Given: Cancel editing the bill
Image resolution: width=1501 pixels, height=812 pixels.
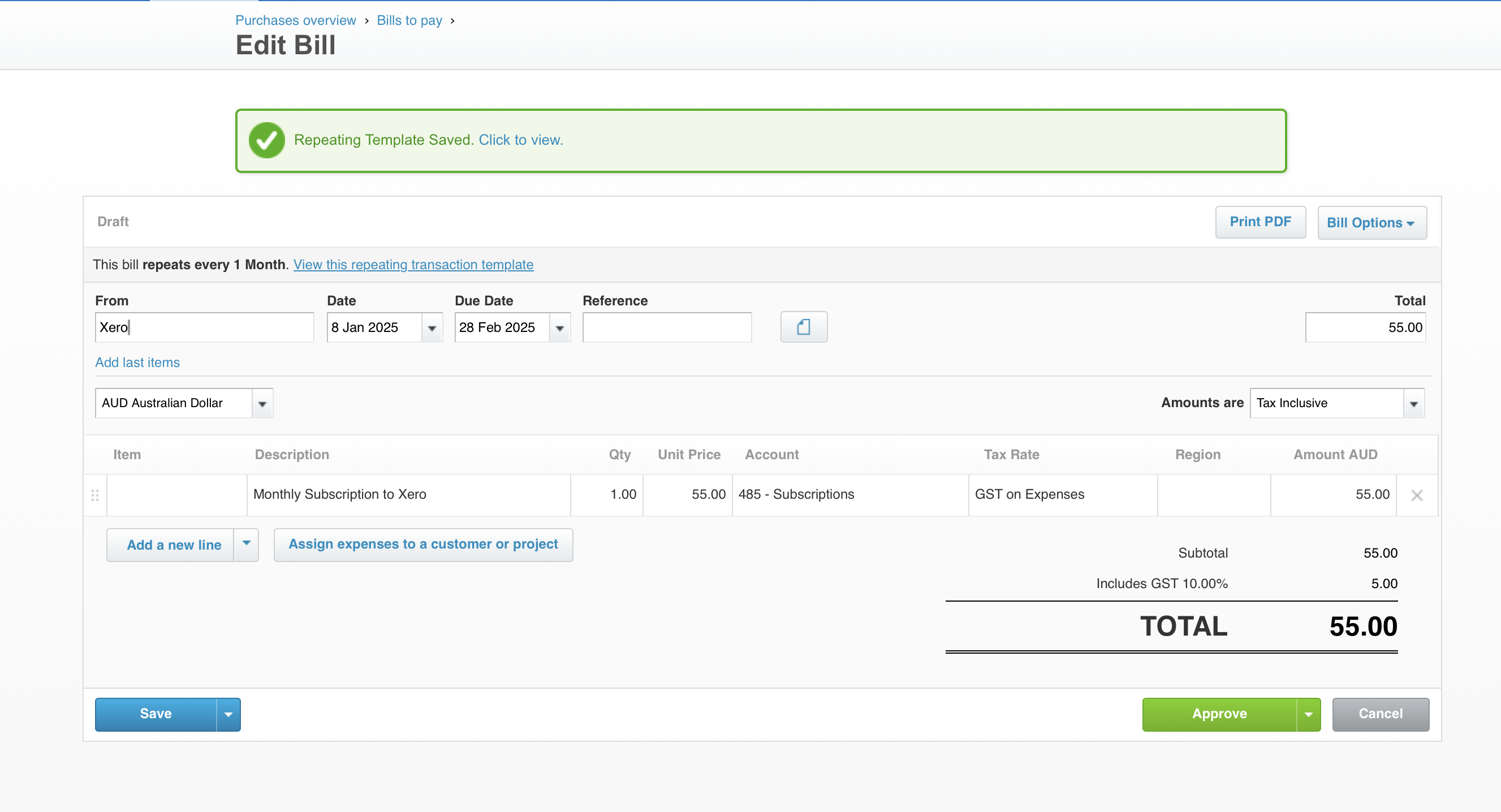Looking at the screenshot, I should [1380, 714].
